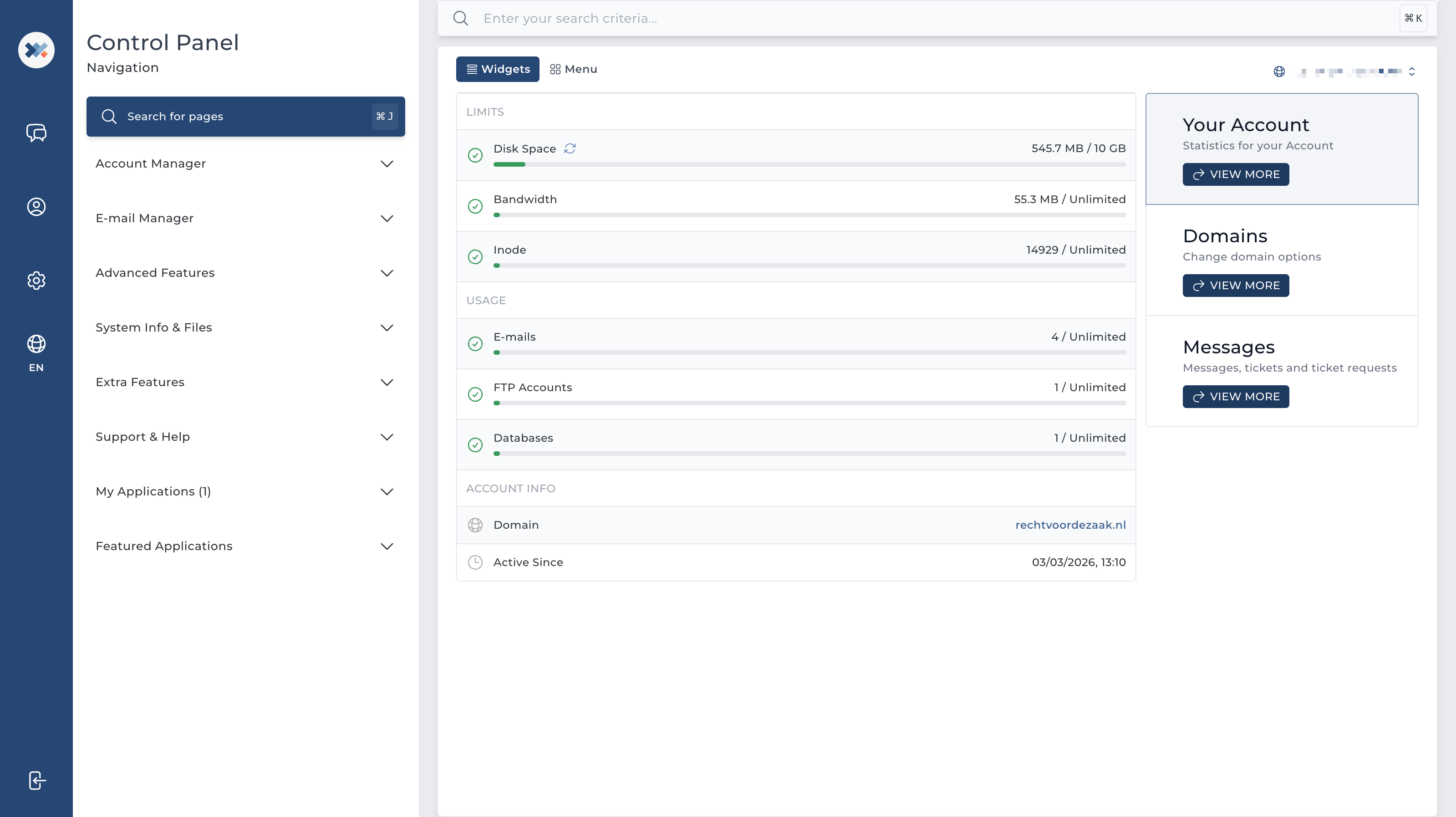1456x817 pixels.
Task: Refresh Disk Space usage with the refresh icon
Action: tap(570, 148)
